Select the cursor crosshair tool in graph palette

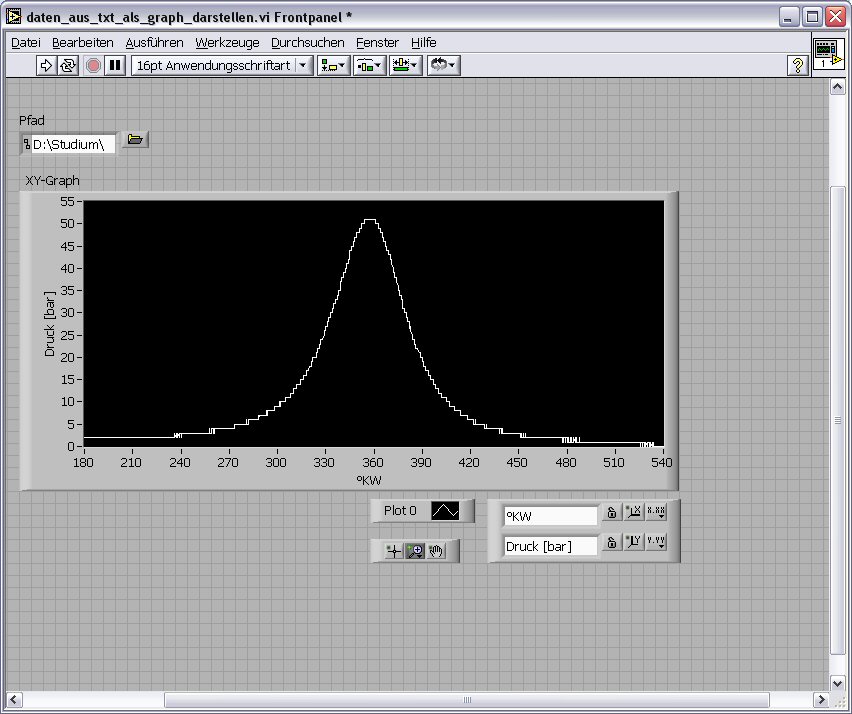[x=394, y=551]
